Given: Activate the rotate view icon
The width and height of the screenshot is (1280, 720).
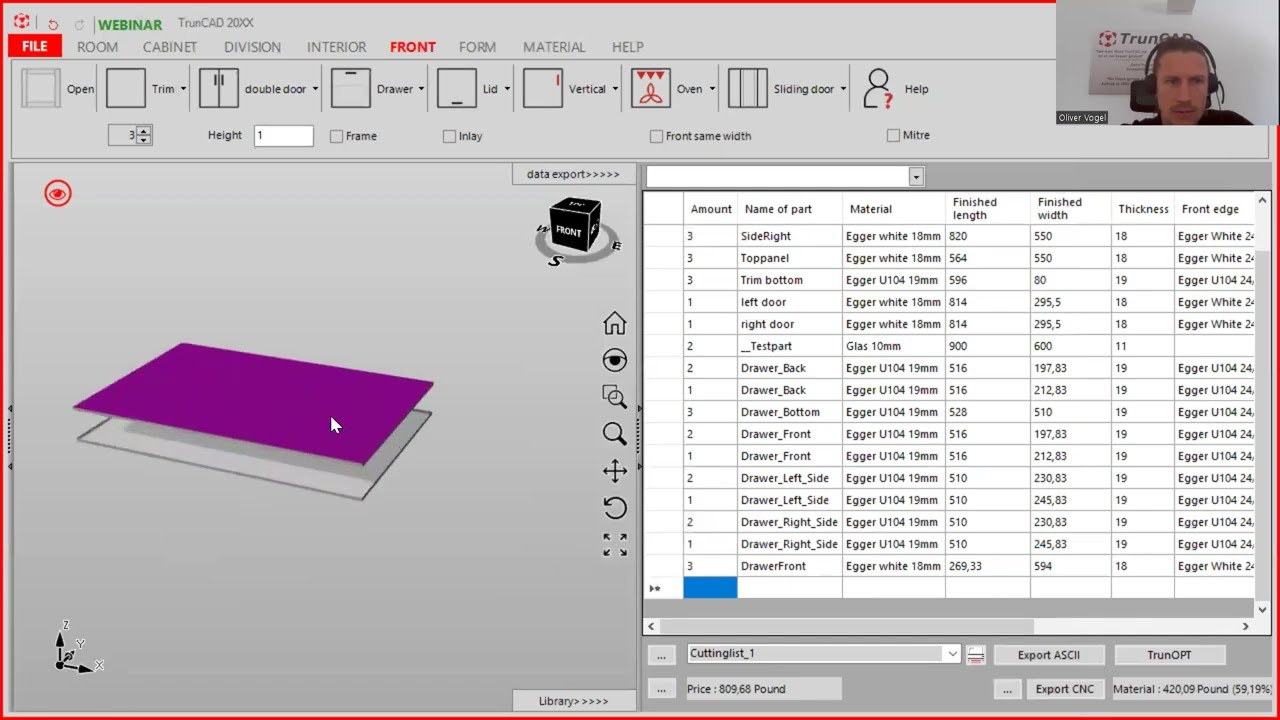Looking at the screenshot, I should (x=614, y=507).
